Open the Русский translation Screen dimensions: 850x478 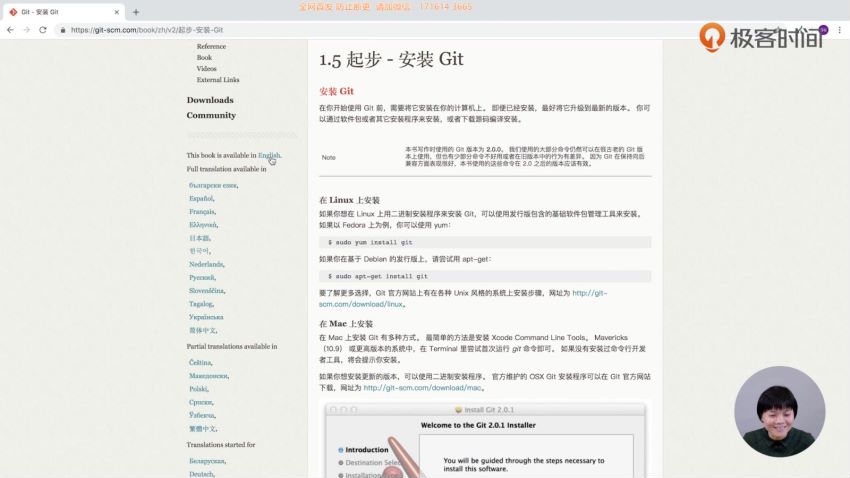point(202,277)
